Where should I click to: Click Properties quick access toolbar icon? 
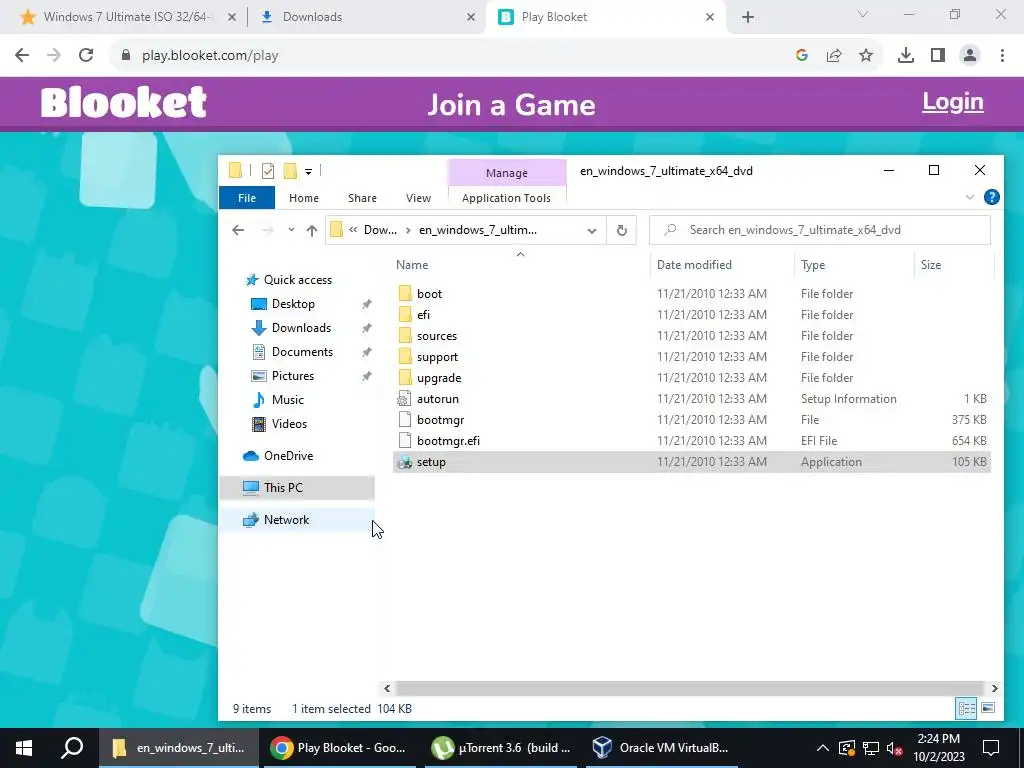click(268, 171)
